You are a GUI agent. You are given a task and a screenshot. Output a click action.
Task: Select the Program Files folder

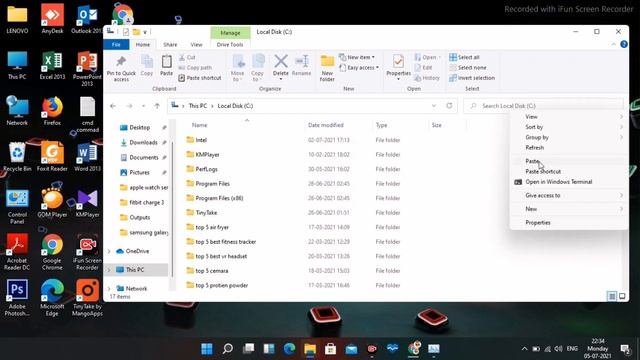212,184
